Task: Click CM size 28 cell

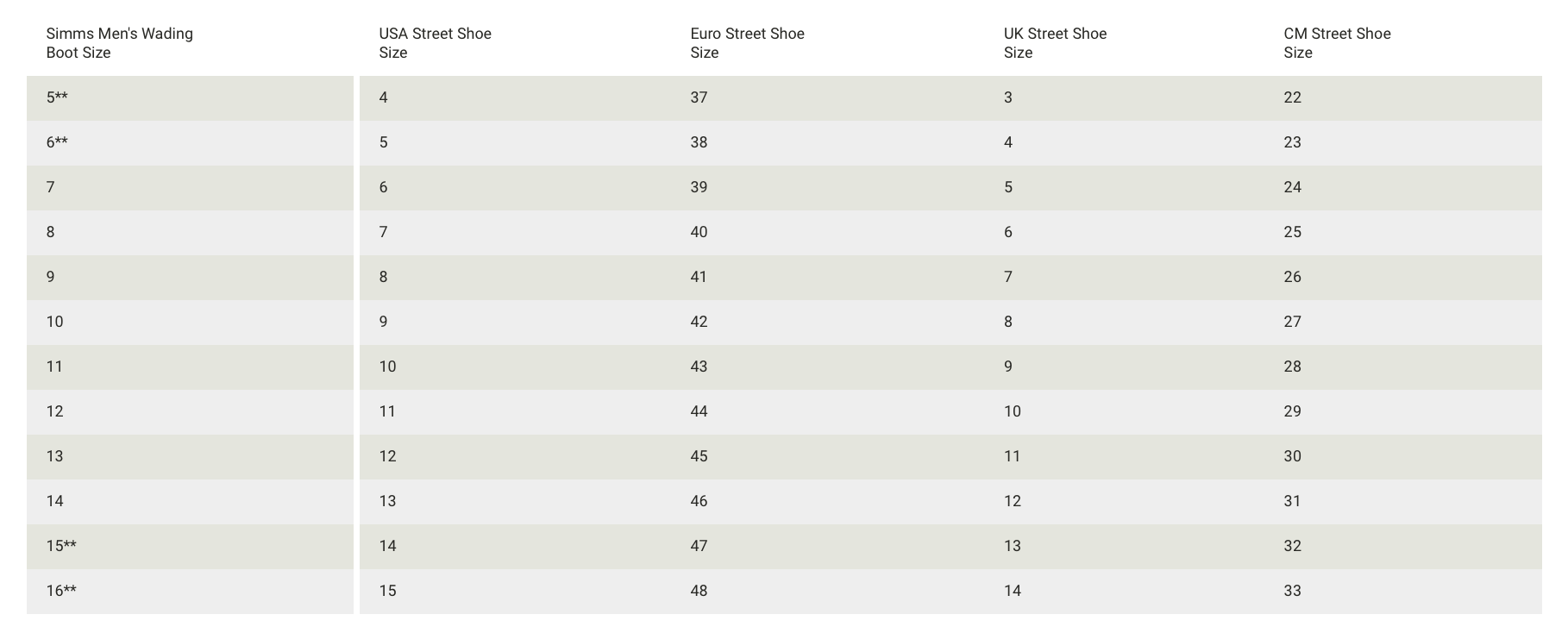Action: point(1292,367)
